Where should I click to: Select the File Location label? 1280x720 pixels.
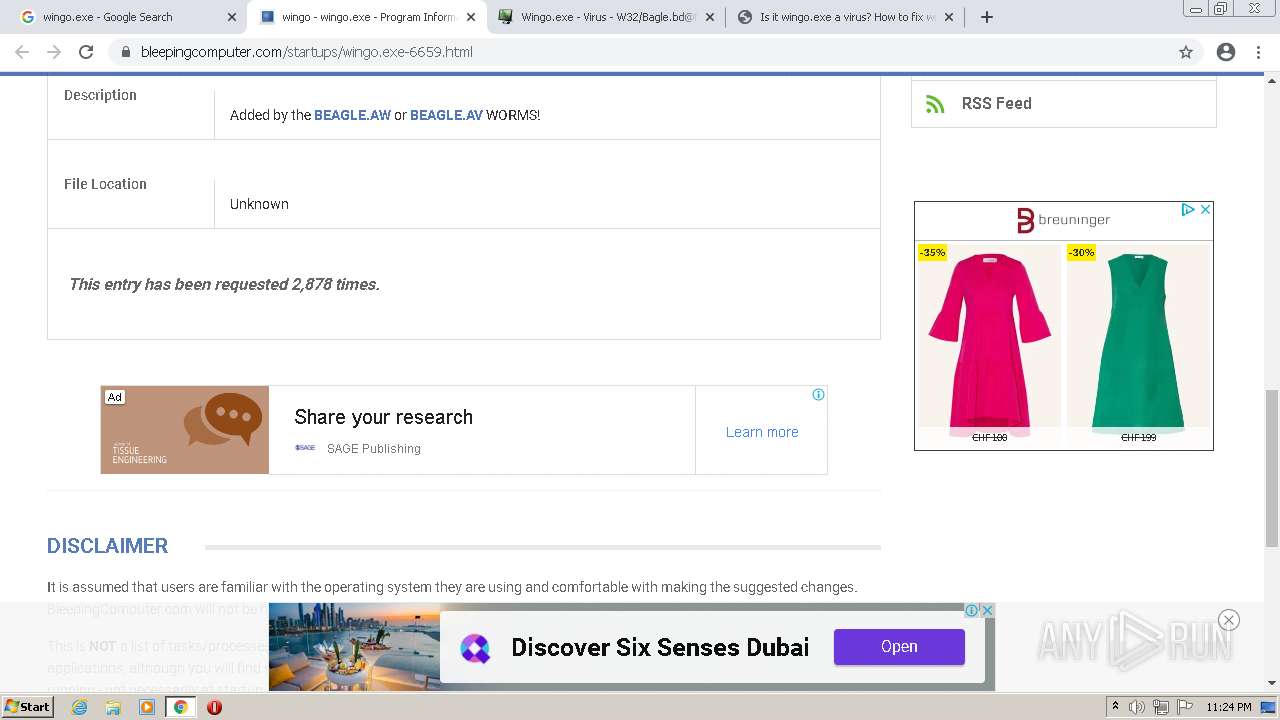tap(105, 184)
